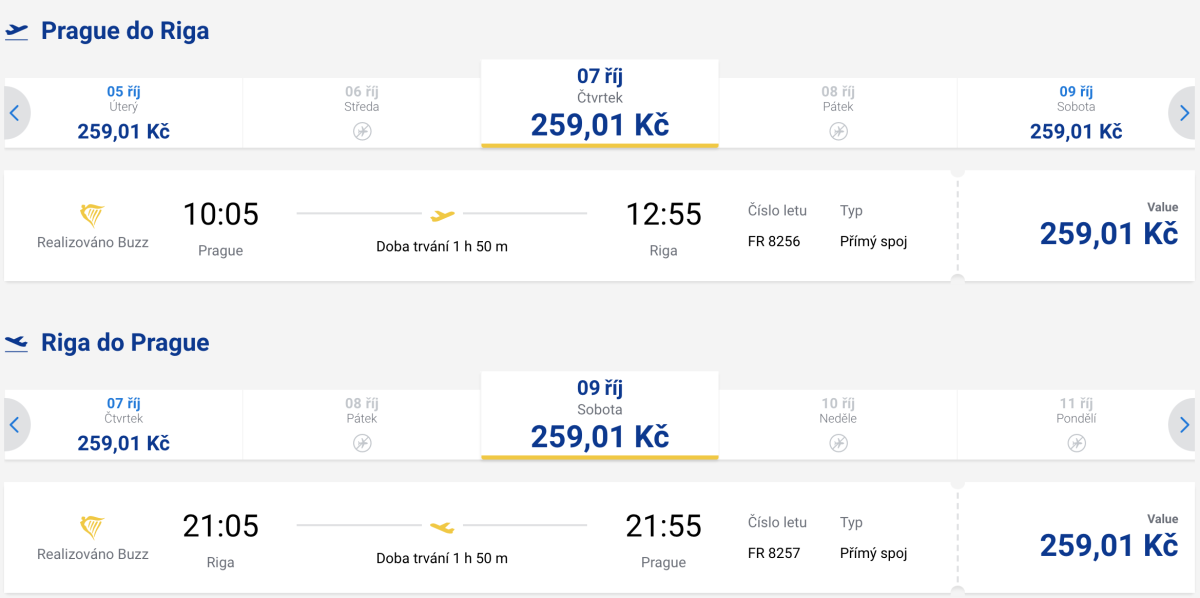This screenshot has width=1200, height=598.
Task: Click the departing plane icon beside Prague do Riga
Action: tap(17, 32)
